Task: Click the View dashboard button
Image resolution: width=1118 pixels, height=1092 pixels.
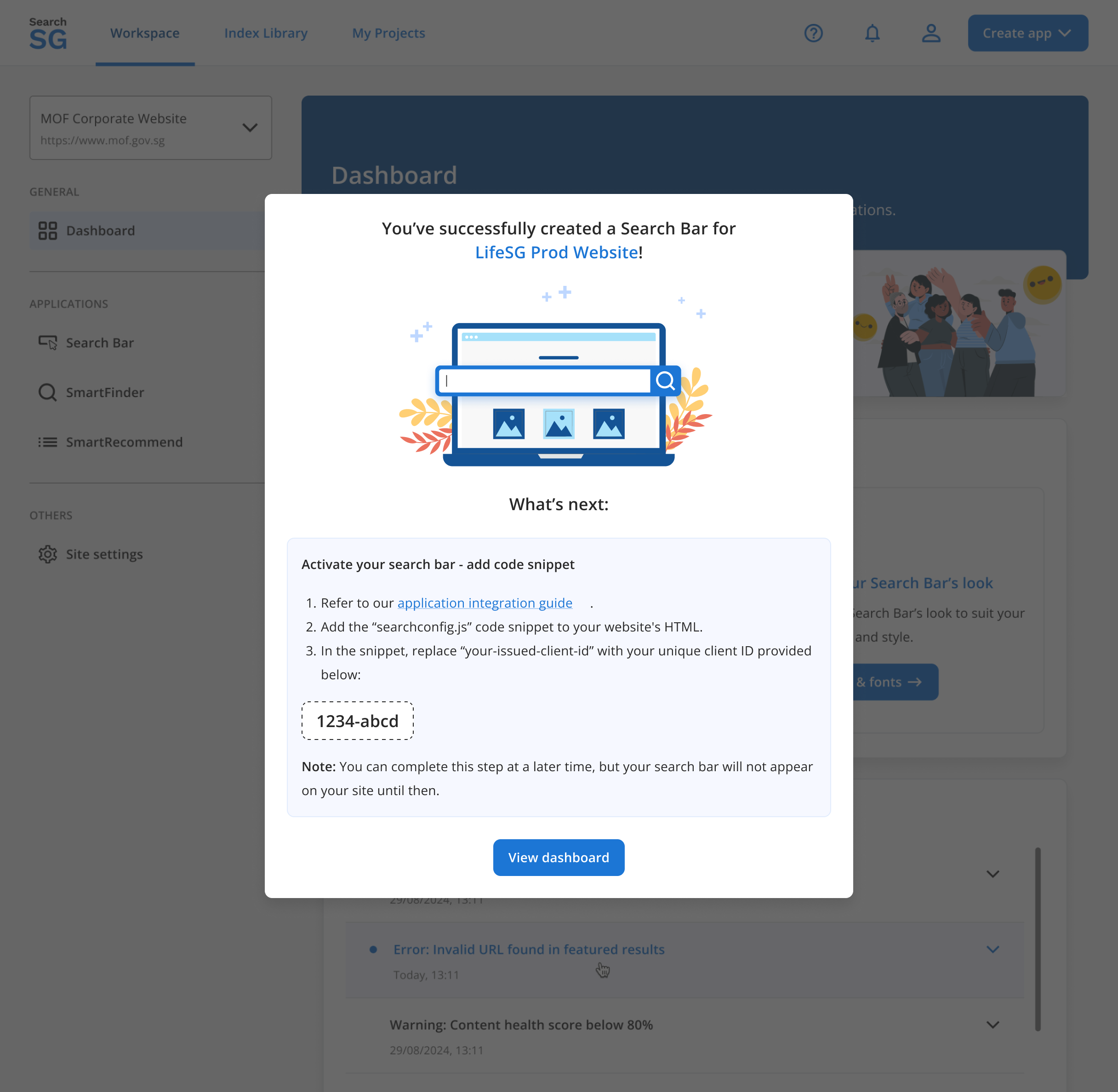Action: [558, 857]
